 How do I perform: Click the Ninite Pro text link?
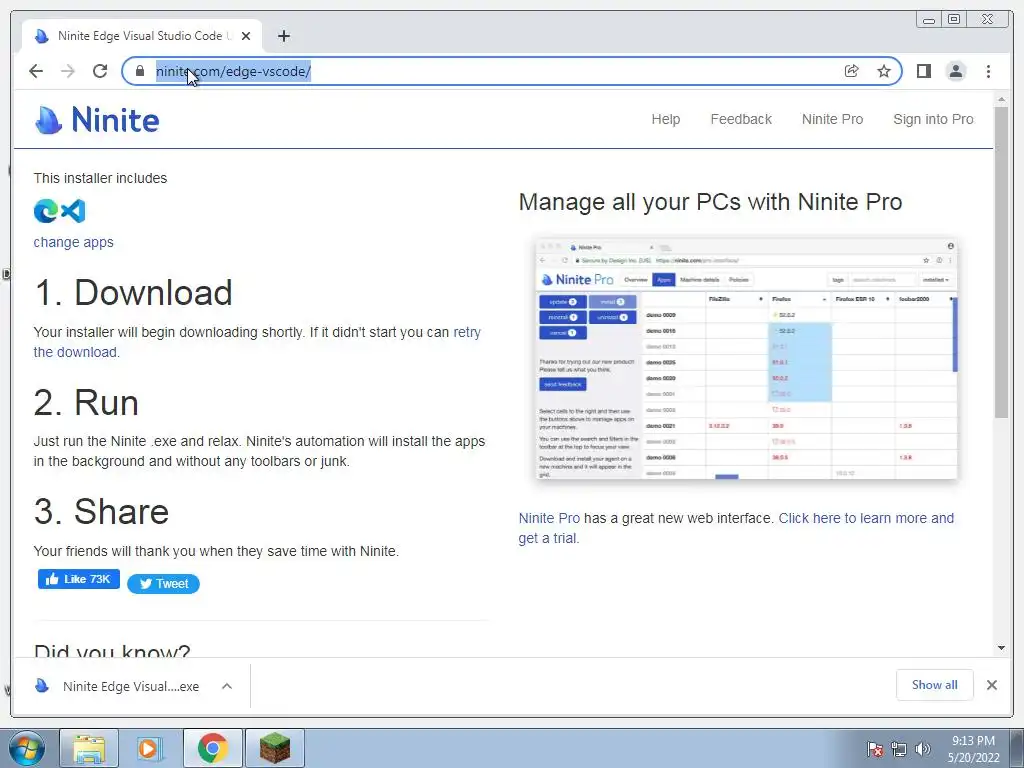(549, 519)
